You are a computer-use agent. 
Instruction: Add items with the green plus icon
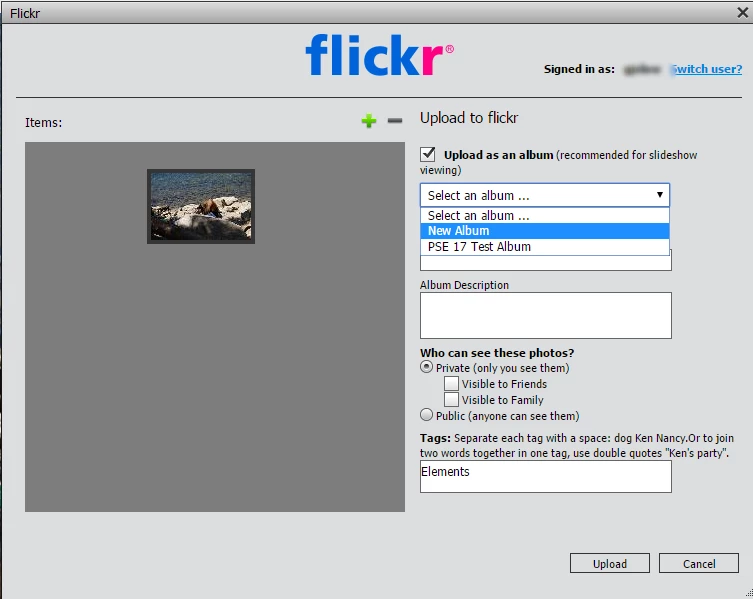tap(369, 121)
